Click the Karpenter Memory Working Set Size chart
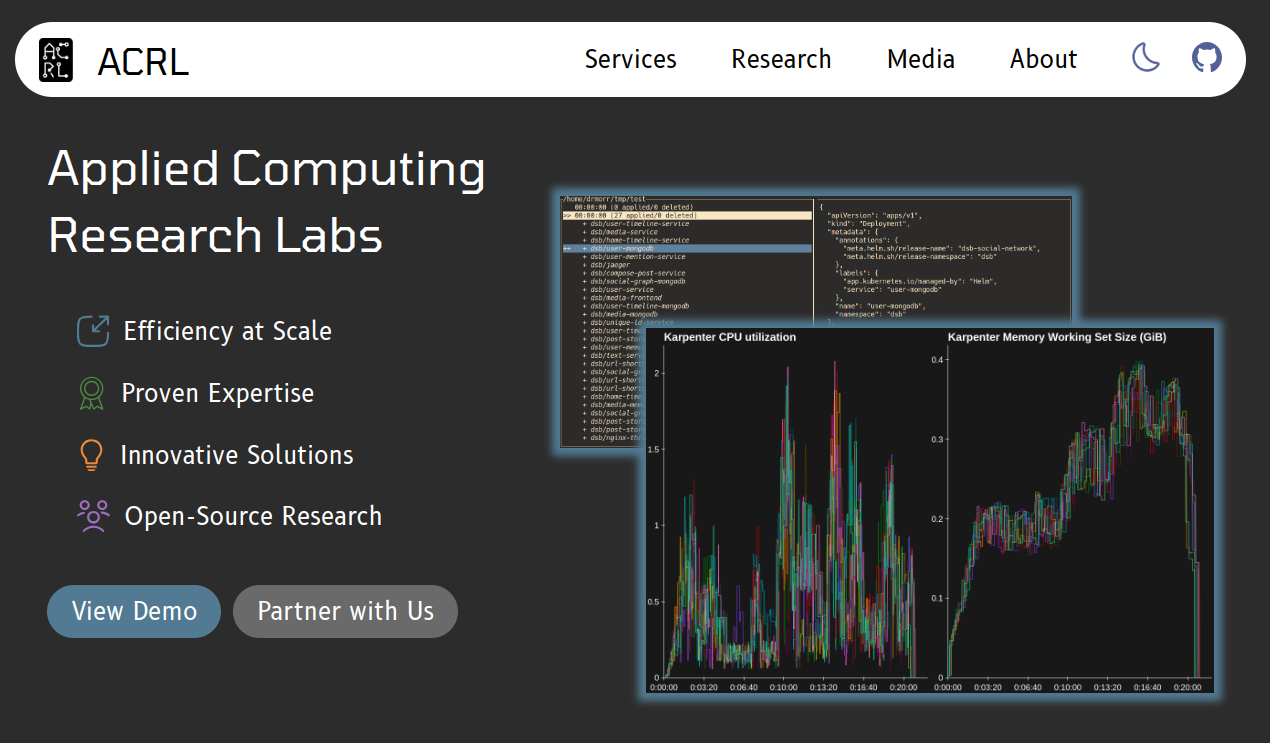1270x743 pixels. [x=1073, y=512]
